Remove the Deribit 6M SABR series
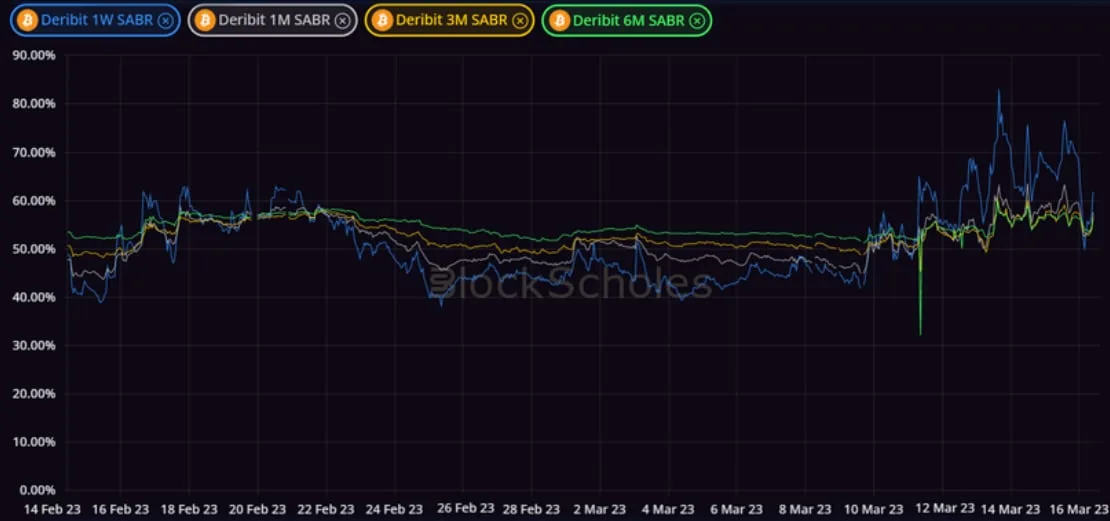Screen dimensions: 1110x521 pyautogui.click(x=697, y=21)
